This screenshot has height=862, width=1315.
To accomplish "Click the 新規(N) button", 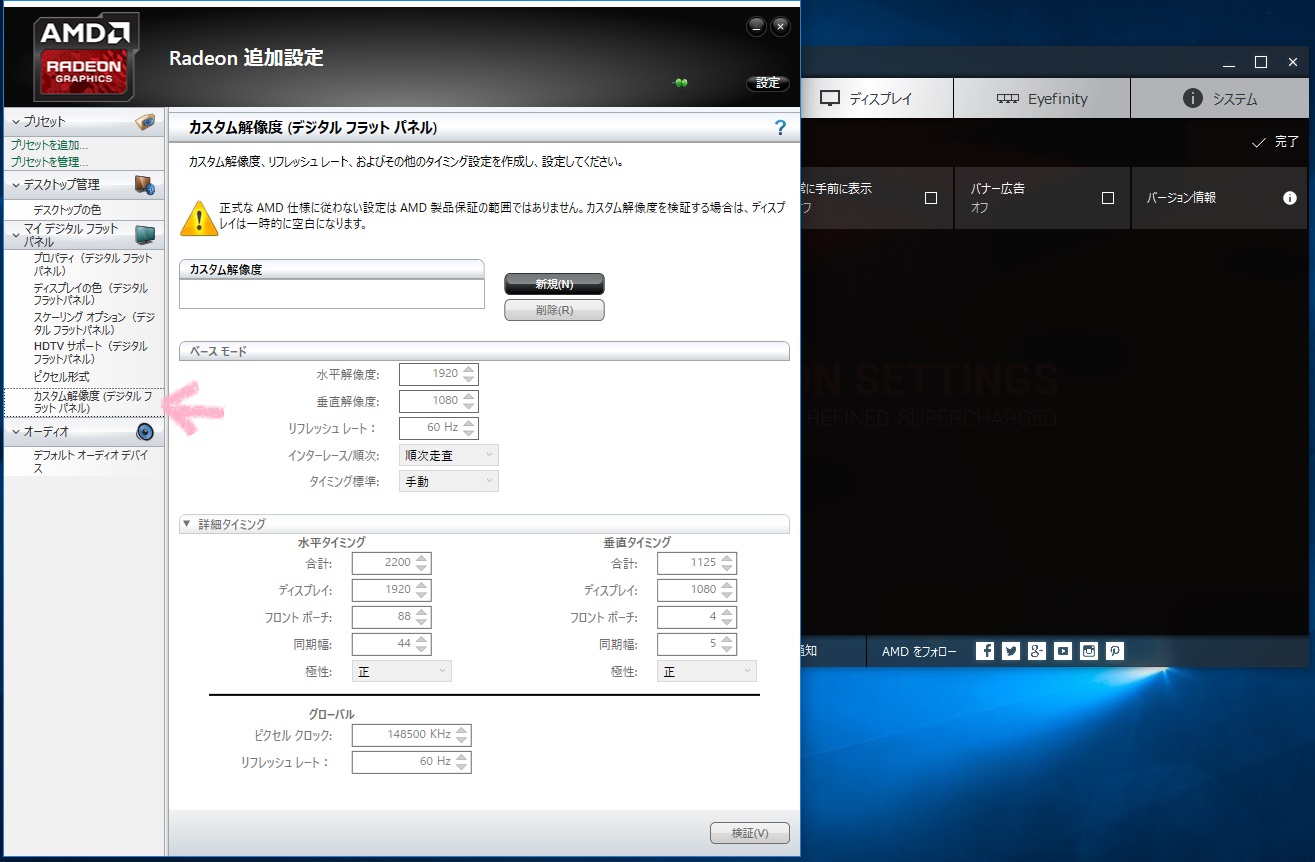I will click(554, 284).
